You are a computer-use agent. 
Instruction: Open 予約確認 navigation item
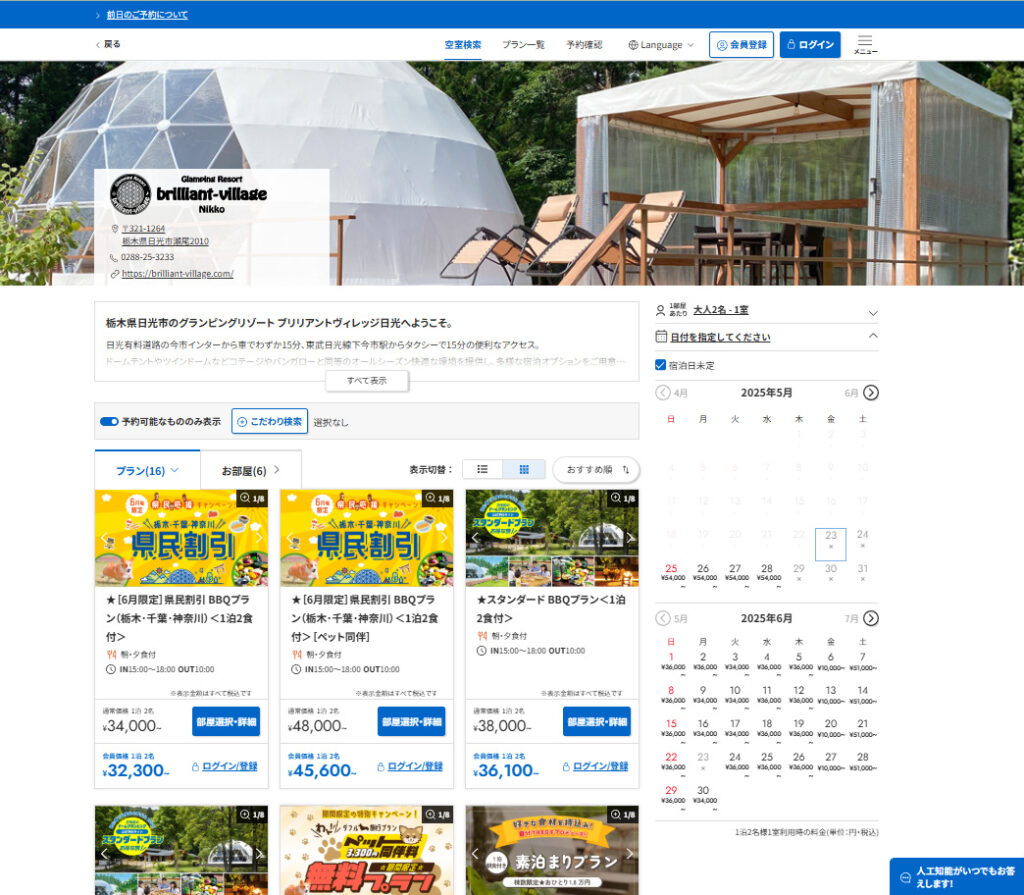[x=584, y=45]
